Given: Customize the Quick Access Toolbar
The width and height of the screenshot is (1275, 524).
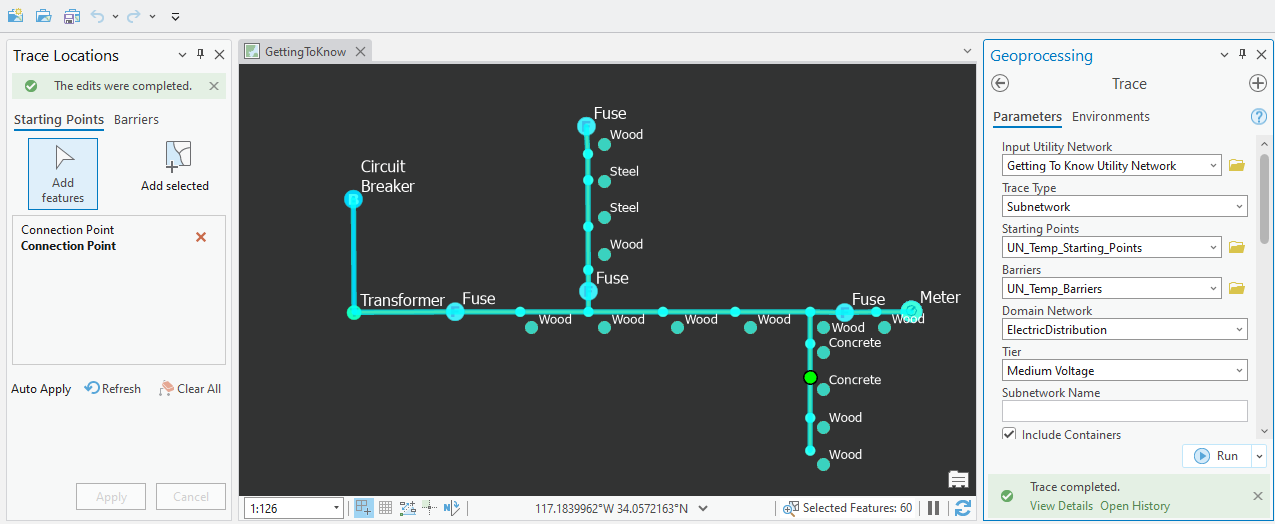Looking at the screenshot, I should 175,17.
